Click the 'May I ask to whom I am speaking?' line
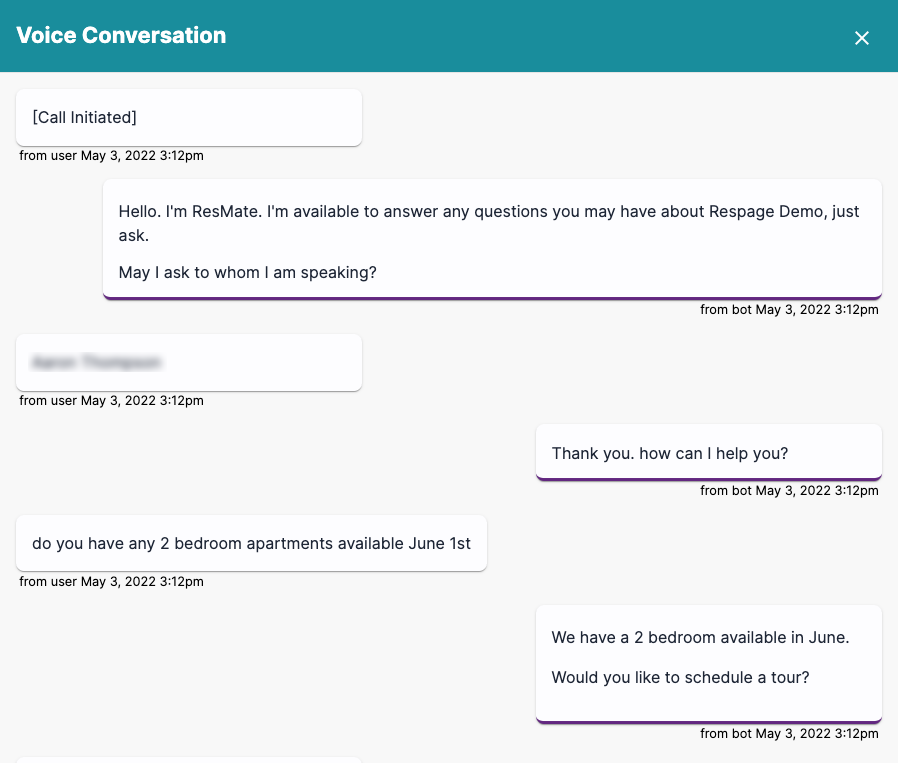The height and width of the screenshot is (763, 898). [x=247, y=272]
